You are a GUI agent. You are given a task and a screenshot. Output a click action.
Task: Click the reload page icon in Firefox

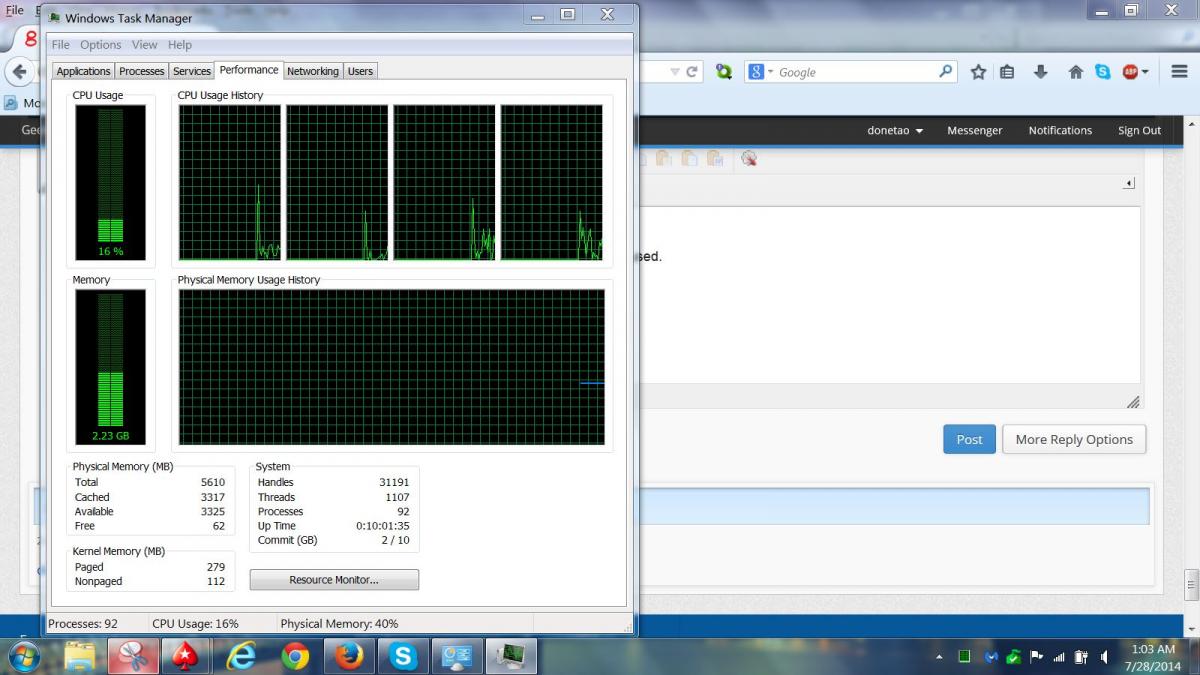pyautogui.click(x=691, y=72)
